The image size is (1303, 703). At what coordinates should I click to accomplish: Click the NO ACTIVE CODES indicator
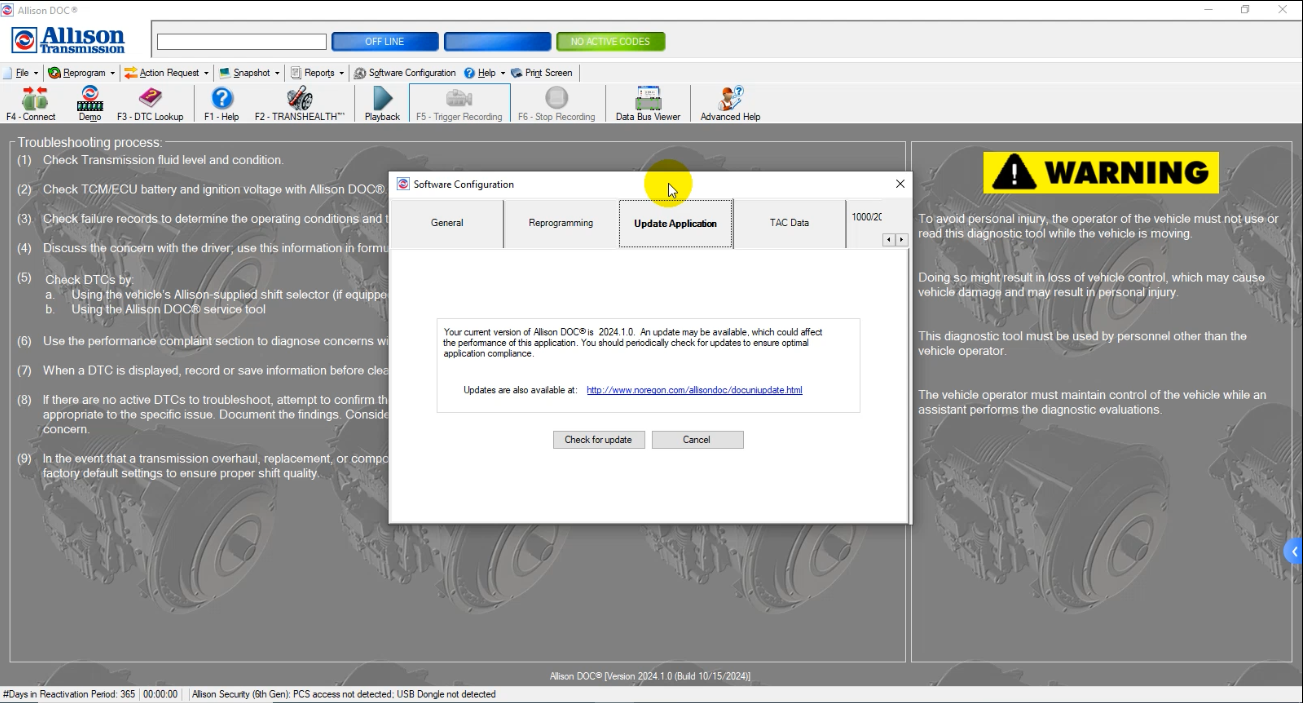(x=611, y=42)
